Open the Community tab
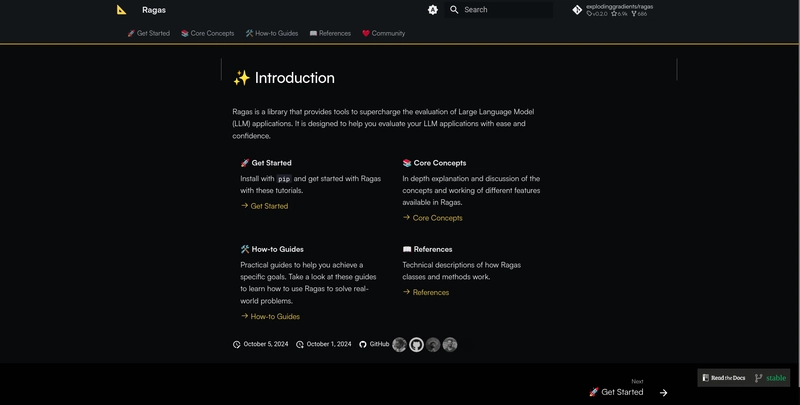The height and width of the screenshot is (405, 800). (x=384, y=33)
